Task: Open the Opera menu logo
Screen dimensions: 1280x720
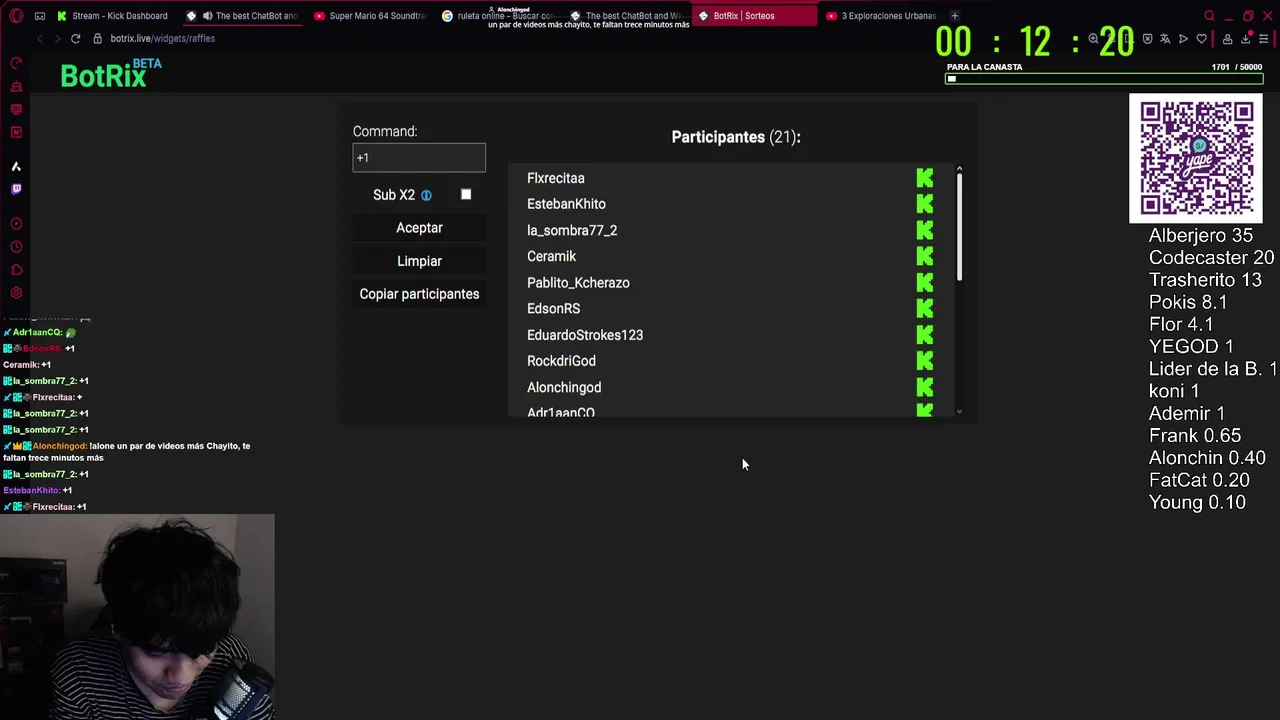Action: (16, 16)
